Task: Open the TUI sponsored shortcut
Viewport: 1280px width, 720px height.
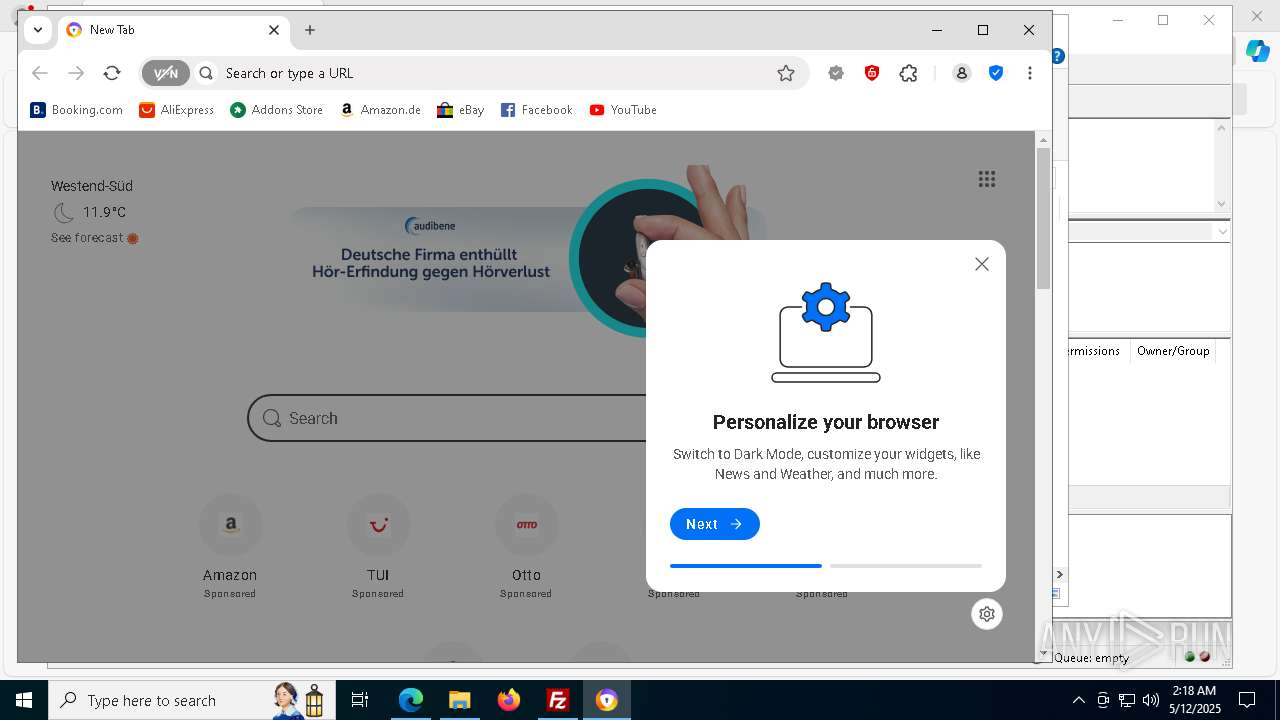Action: click(378, 547)
